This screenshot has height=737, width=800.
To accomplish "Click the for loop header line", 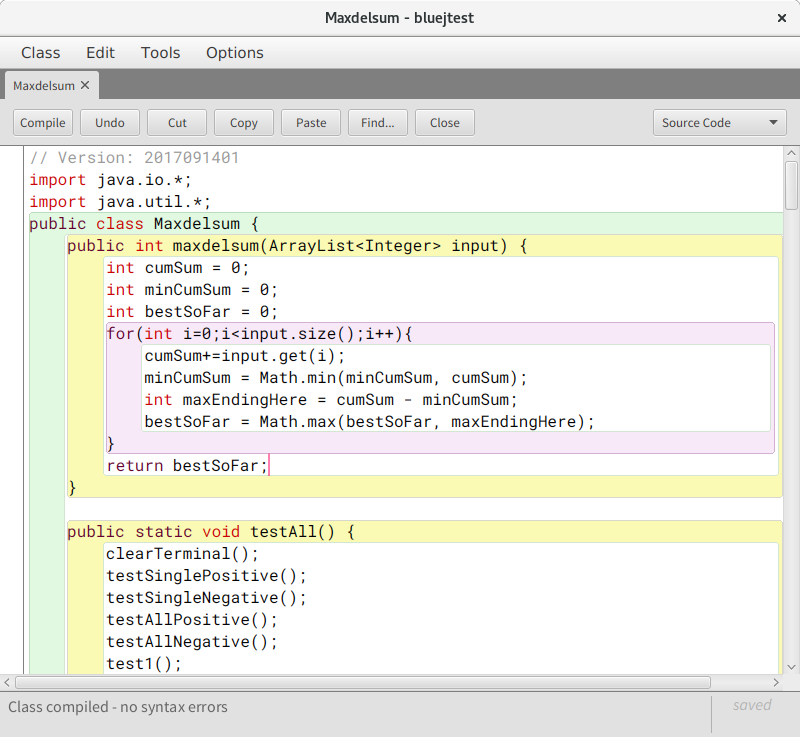I will 259,333.
